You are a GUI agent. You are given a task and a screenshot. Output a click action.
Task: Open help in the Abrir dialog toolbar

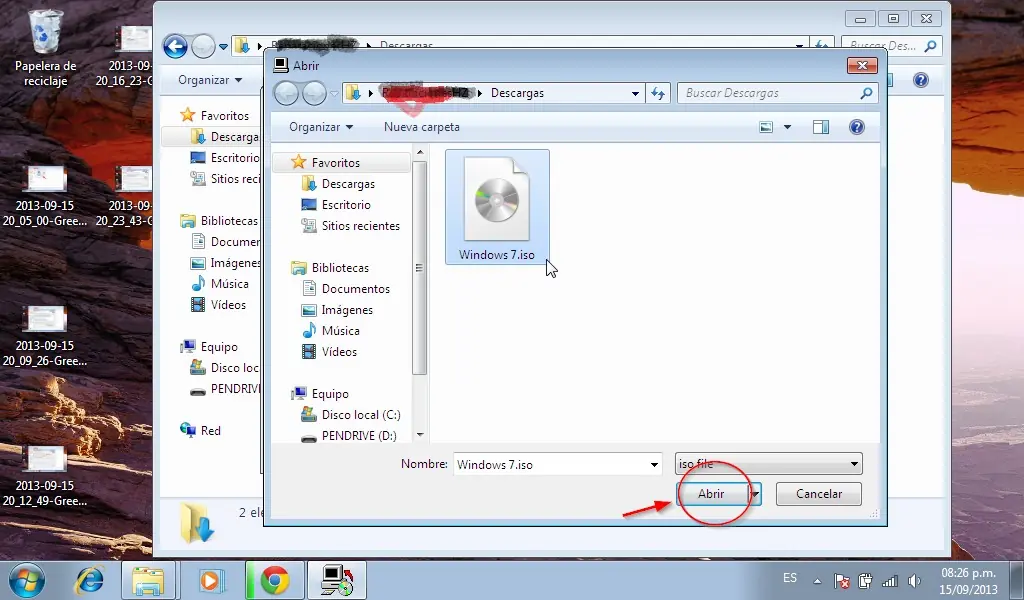[856, 127]
